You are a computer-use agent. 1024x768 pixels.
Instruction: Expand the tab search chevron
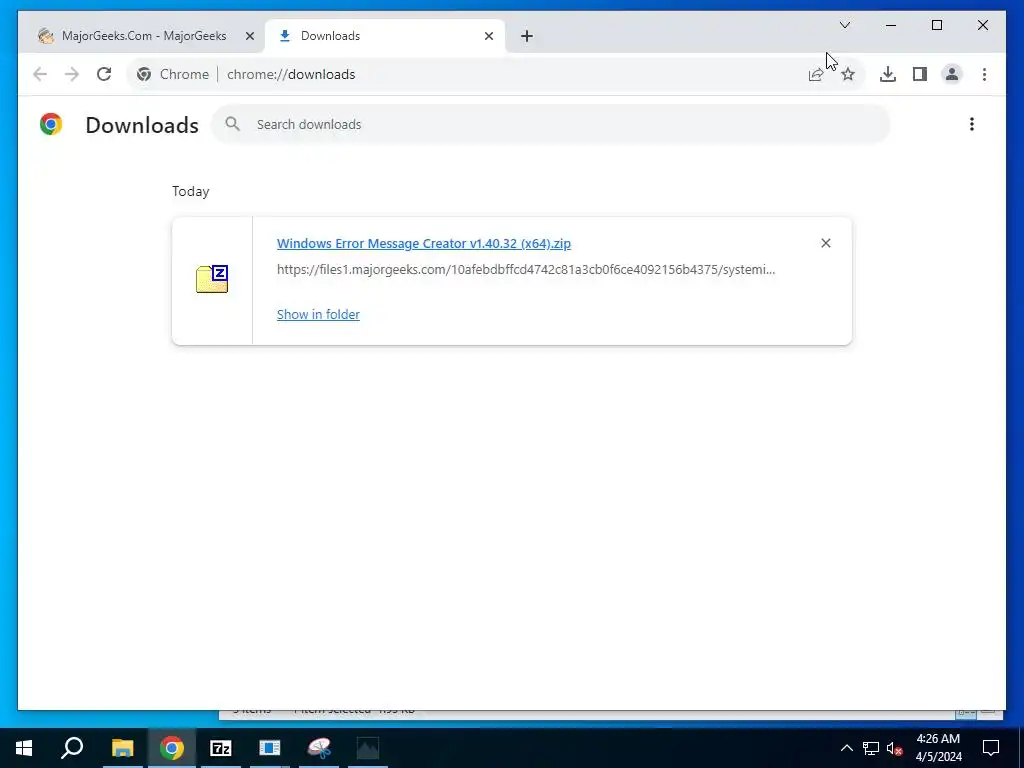pos(844,25)
